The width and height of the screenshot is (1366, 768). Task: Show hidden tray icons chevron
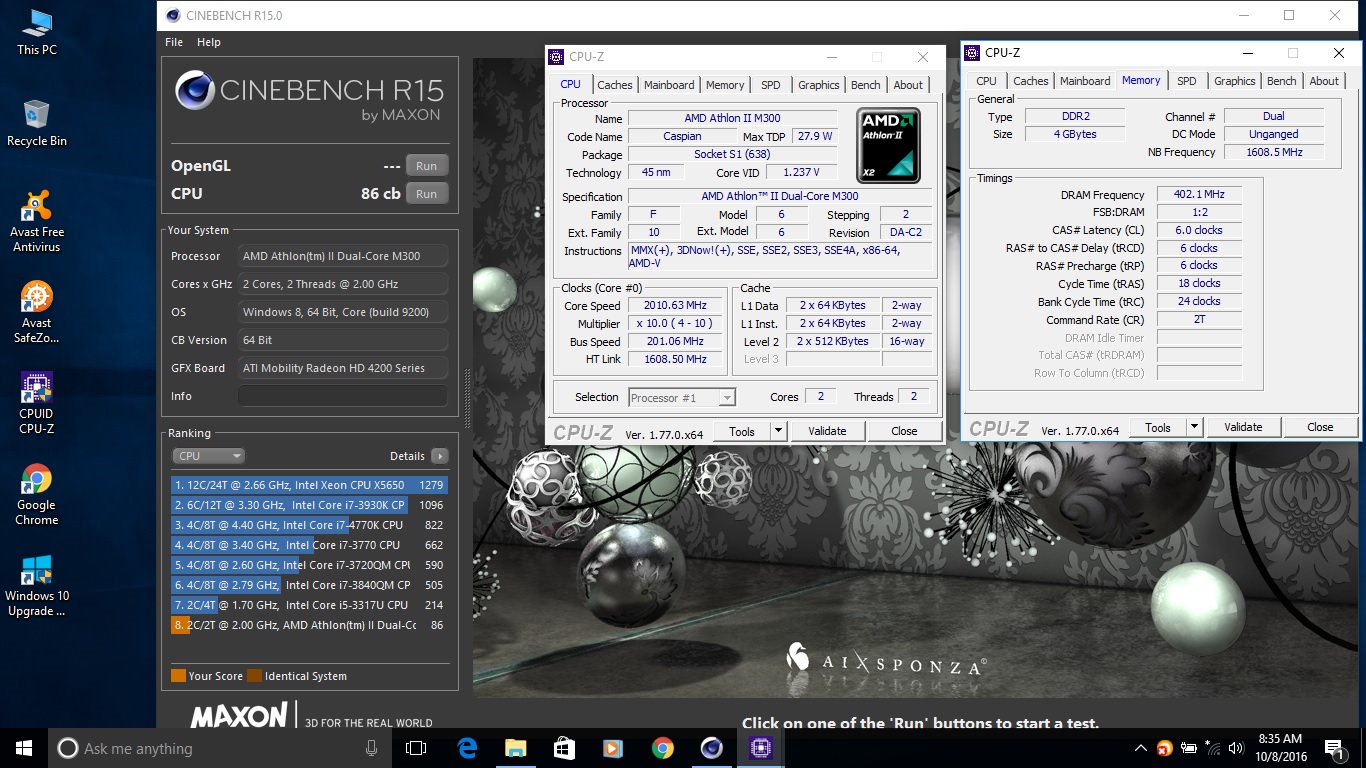coord(1141,748)
